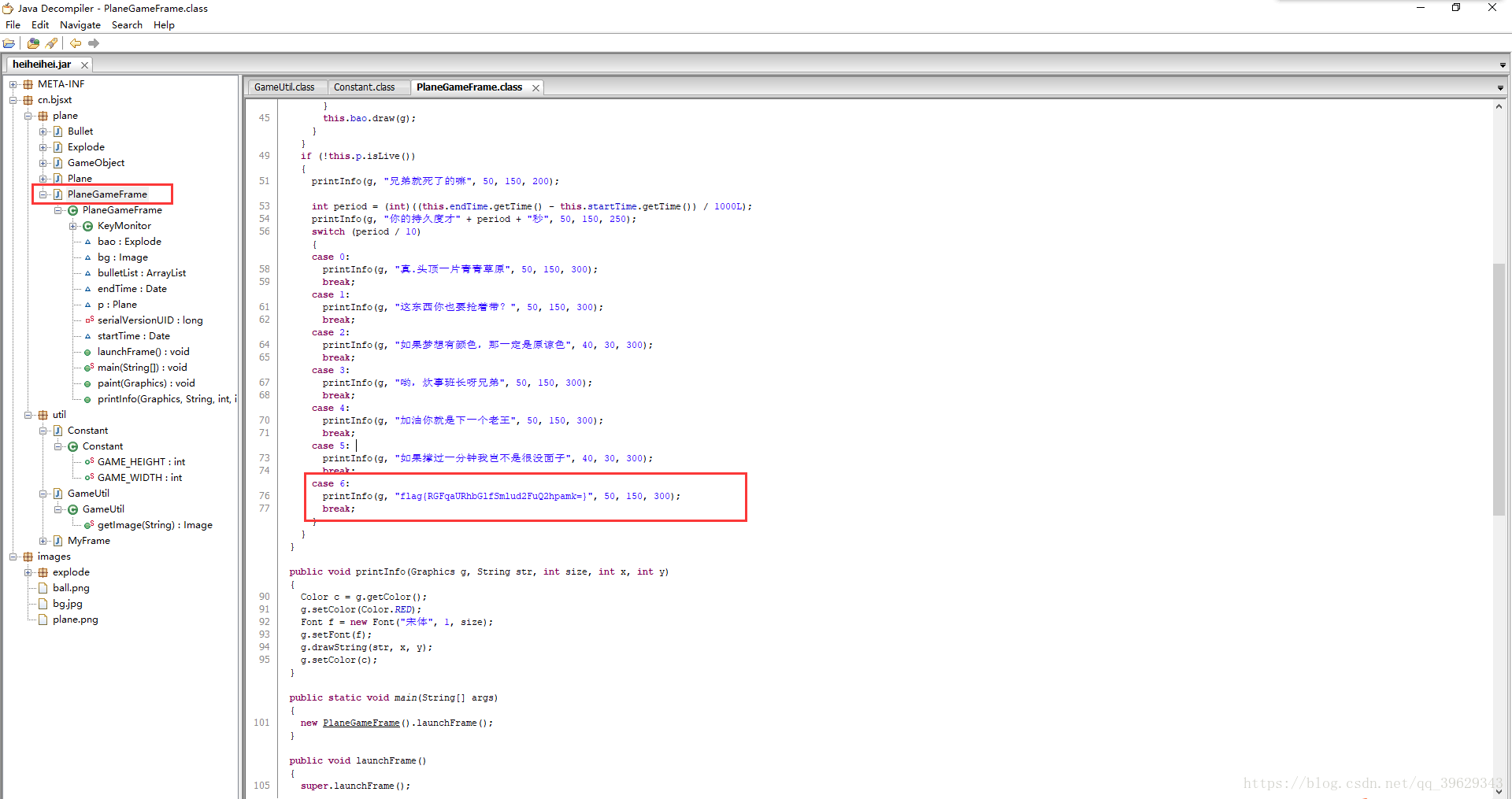The height and width of the screenshot is (799, 1512).
Task: Click the Forward arrow toolbar icon
Action: click(94, 43)
